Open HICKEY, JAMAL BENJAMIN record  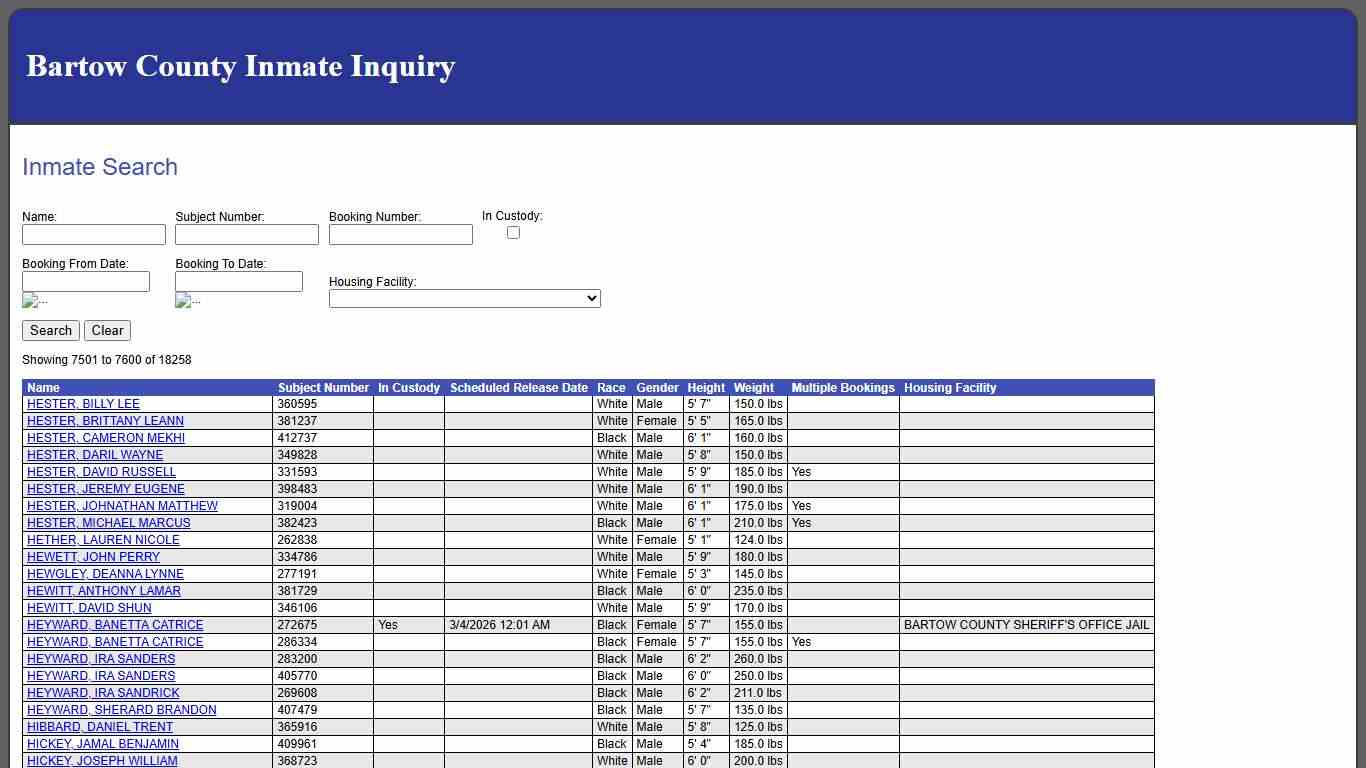102,744
